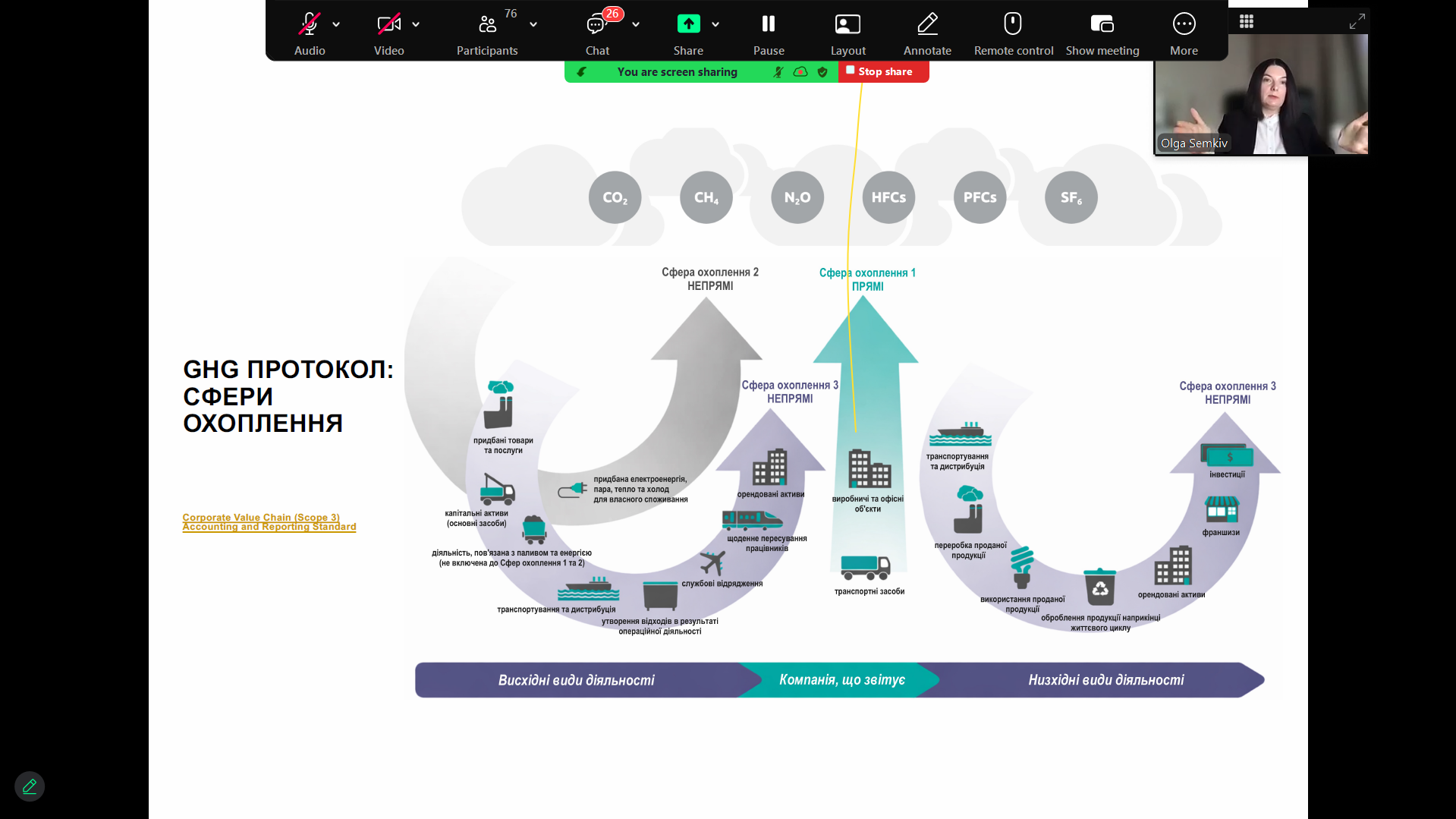This screenshot has height=819, width=1456.
Task: Click the security shield icon in green bar
Action: tap(822, 72)
